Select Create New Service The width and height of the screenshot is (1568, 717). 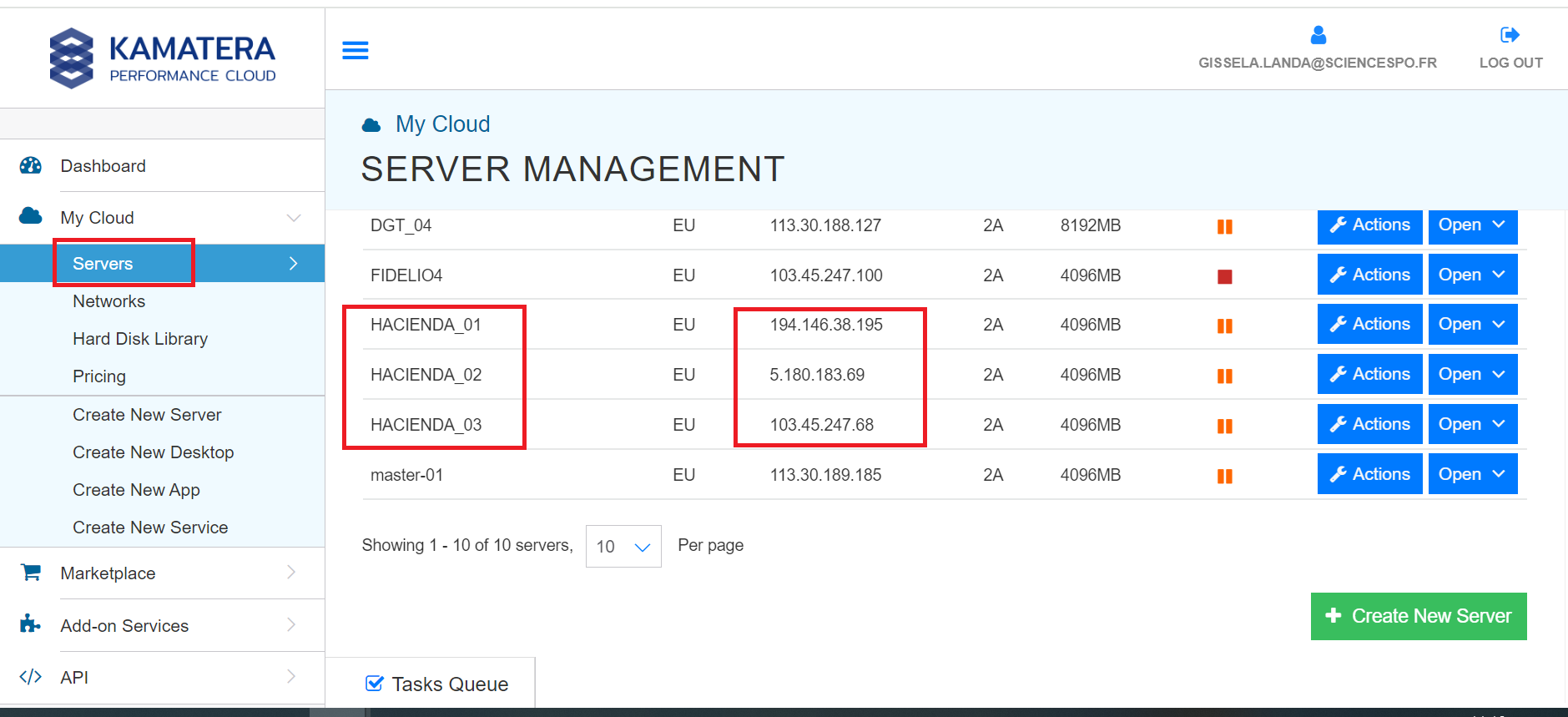150,528
